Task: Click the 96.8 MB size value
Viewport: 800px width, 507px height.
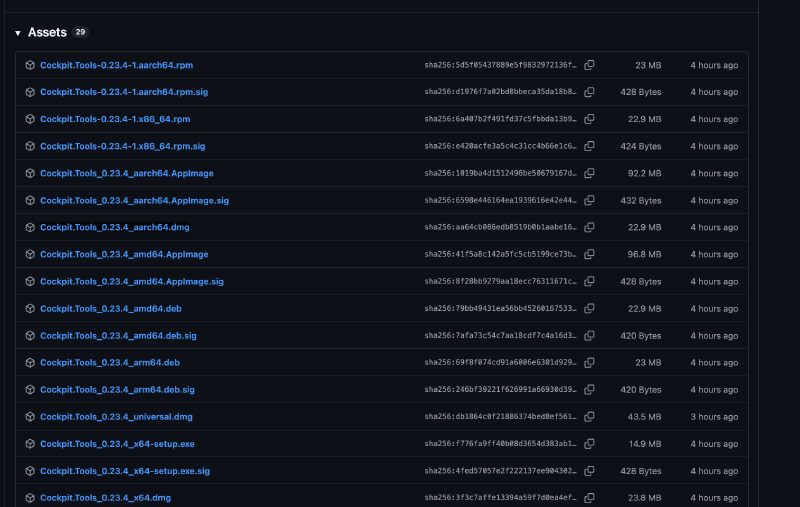Action: coord(644,255)
